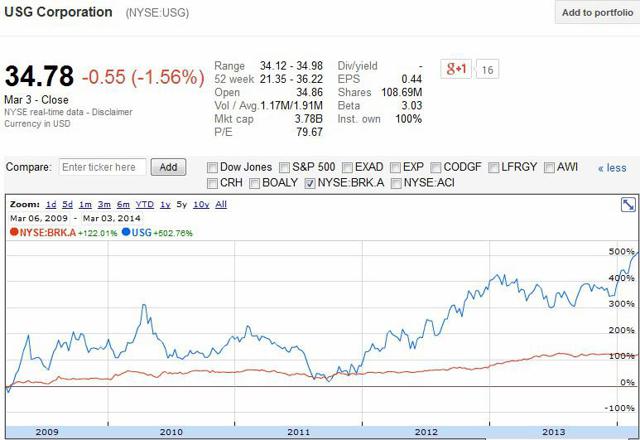Click the Add button next to ticker field
Screen dimensions: 640x440
(x=168, y=167)
